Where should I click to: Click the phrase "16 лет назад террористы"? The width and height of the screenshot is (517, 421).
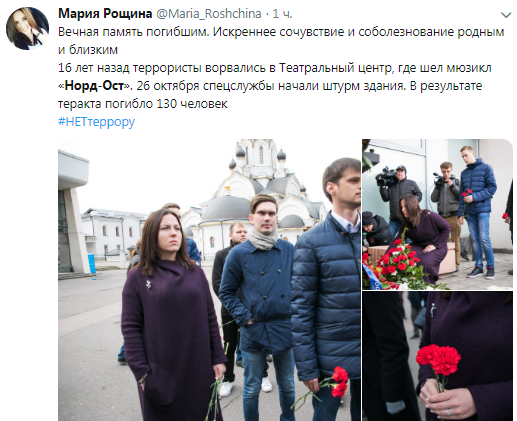pyautogui.click(x=130, y=68)
